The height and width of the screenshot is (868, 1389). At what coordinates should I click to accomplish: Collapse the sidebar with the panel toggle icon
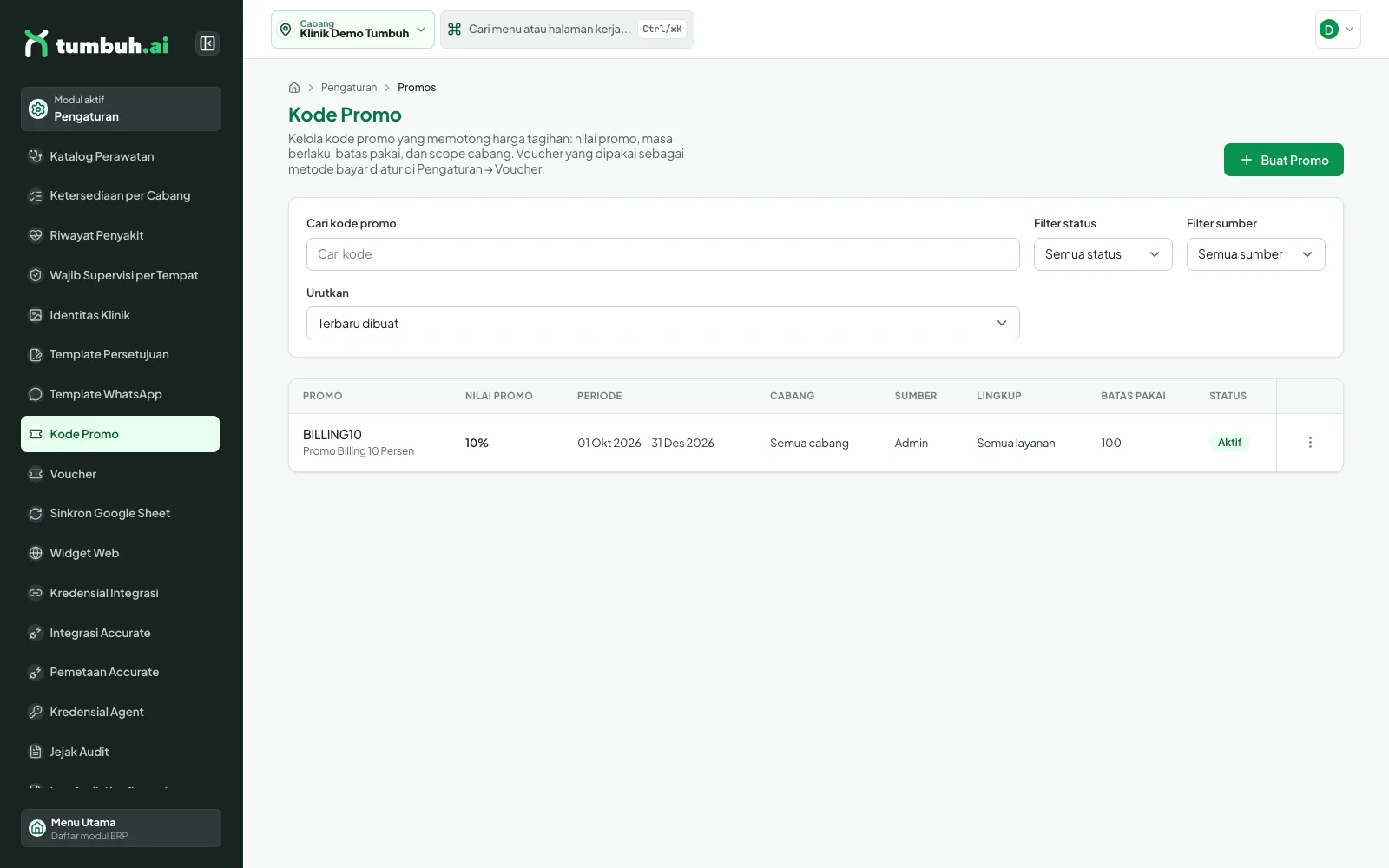tap(207, 43)
